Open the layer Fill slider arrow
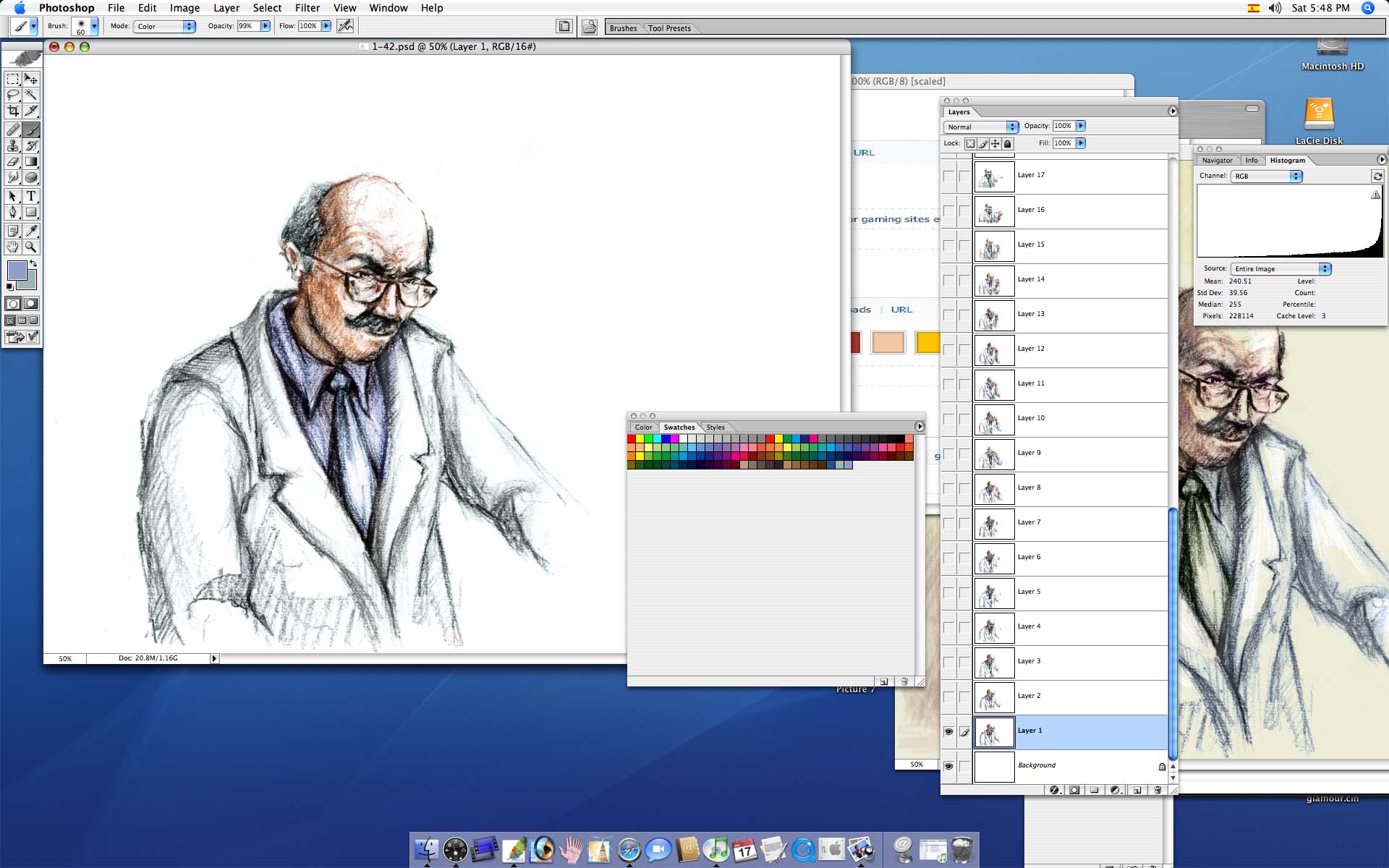Screen dimensions: 1389x868 point(1081,143)
